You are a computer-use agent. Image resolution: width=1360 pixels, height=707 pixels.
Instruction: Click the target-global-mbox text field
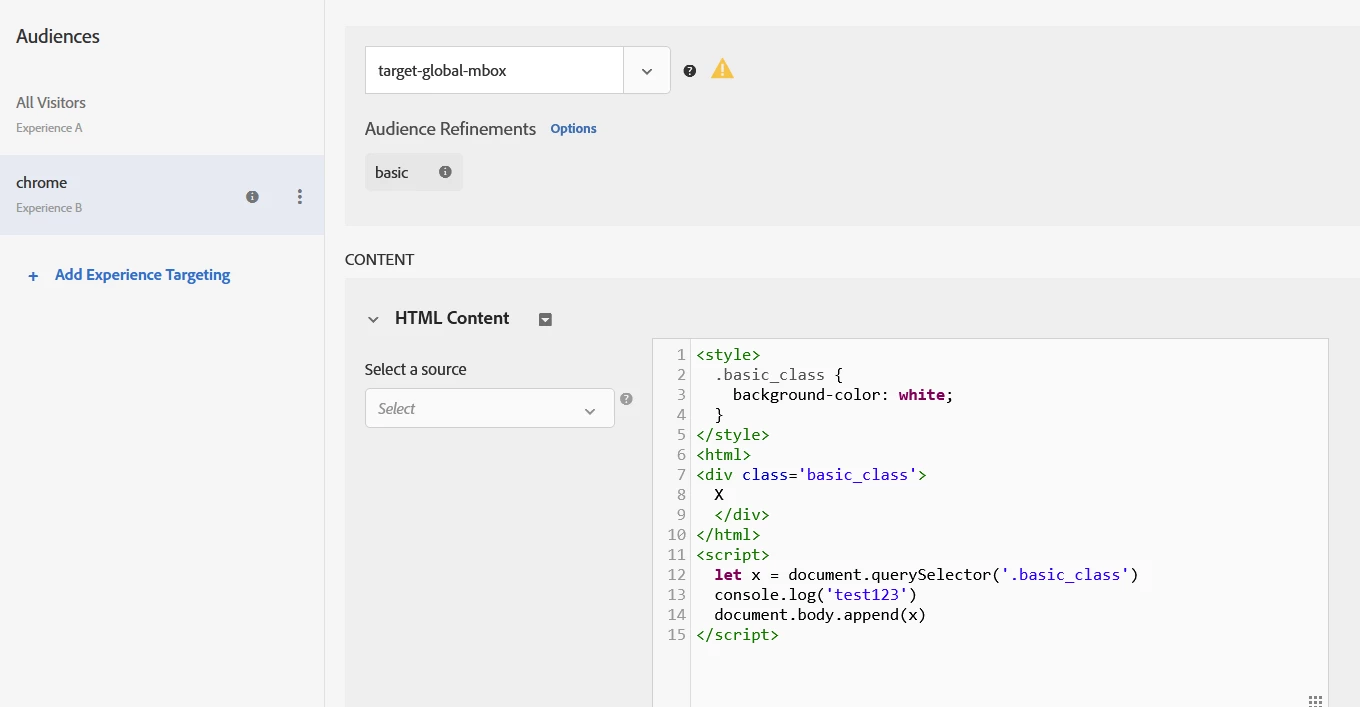pos(494,71)
